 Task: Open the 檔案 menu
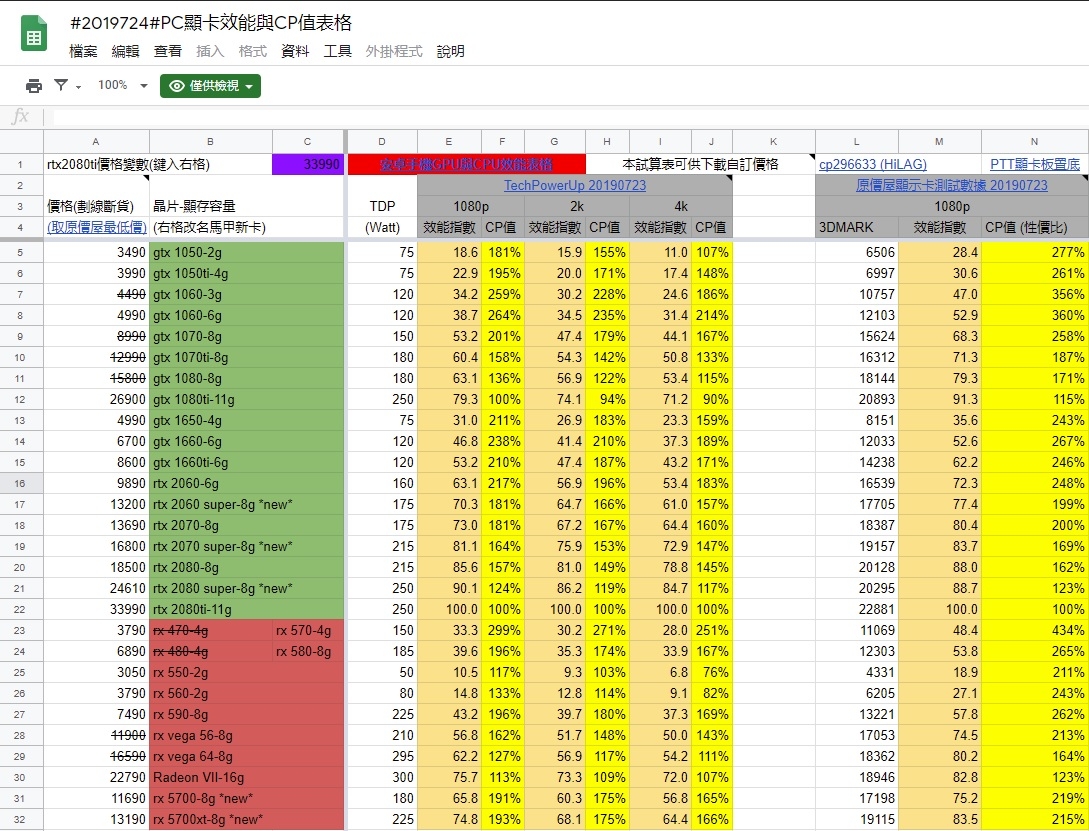pyautogui.click(x=83, y=51)
